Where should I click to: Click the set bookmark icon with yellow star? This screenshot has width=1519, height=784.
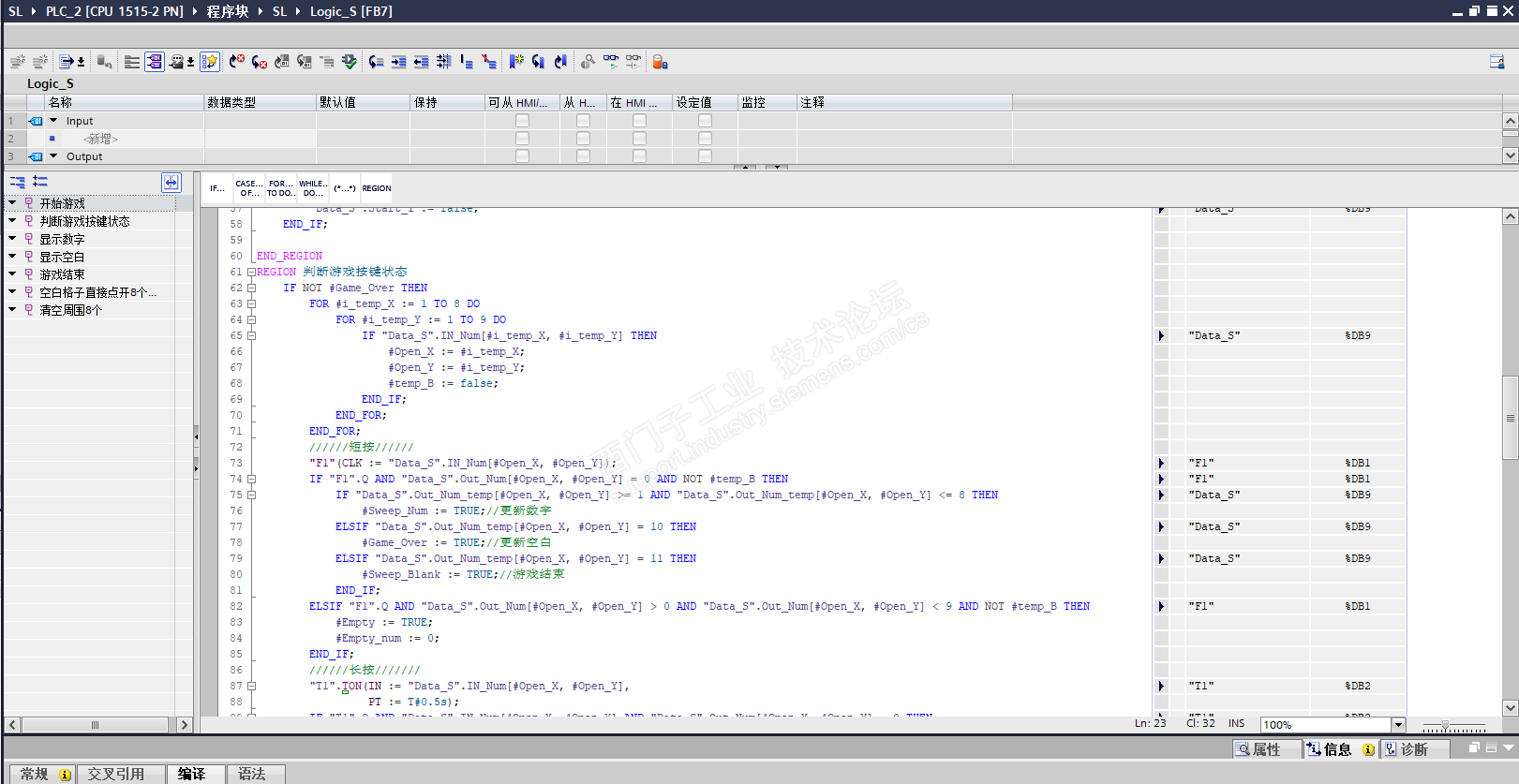click(516, 62)
